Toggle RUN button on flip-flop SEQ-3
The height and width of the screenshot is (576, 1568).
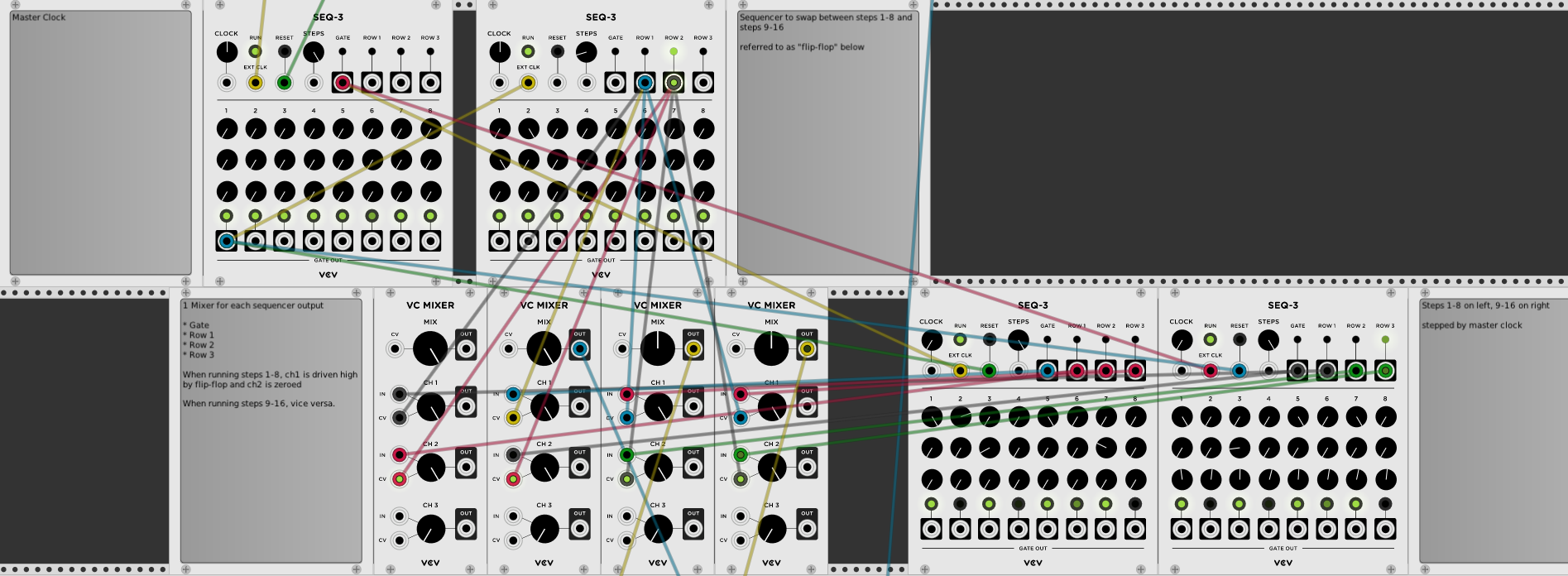tap(528, 51)
